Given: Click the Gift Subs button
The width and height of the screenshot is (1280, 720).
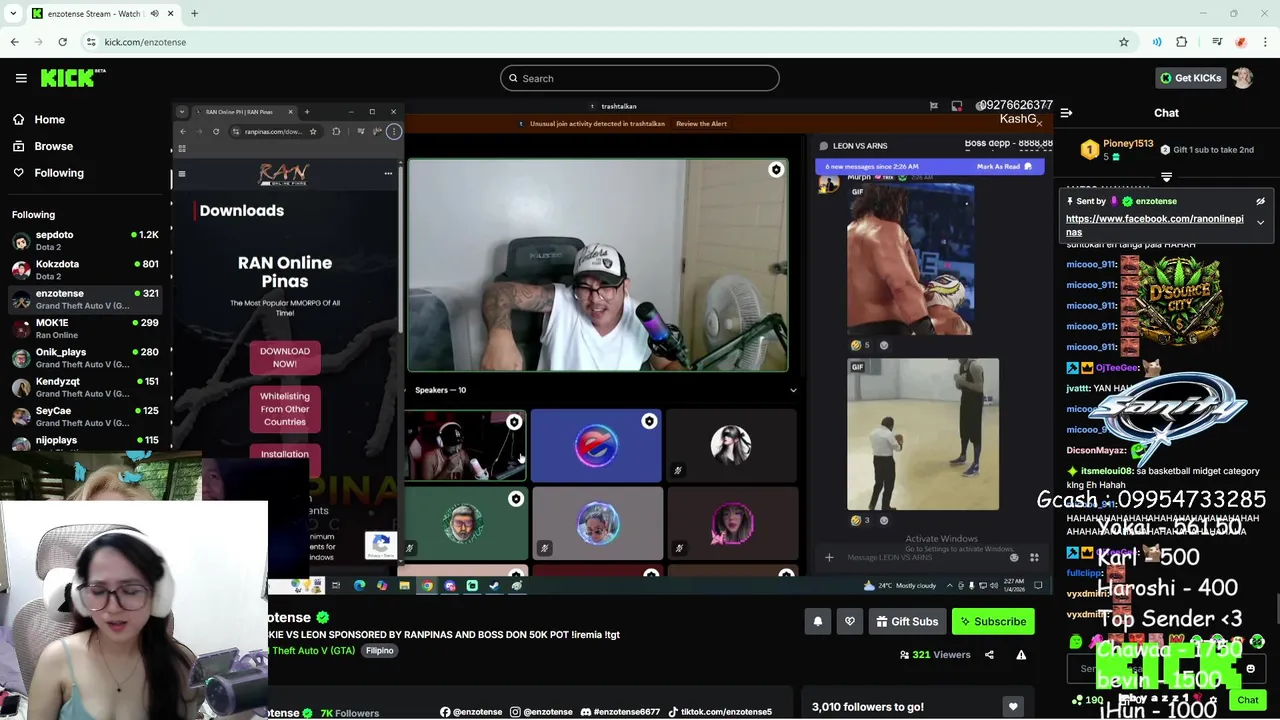Looking at the screenshot, I should coord(907,622).
